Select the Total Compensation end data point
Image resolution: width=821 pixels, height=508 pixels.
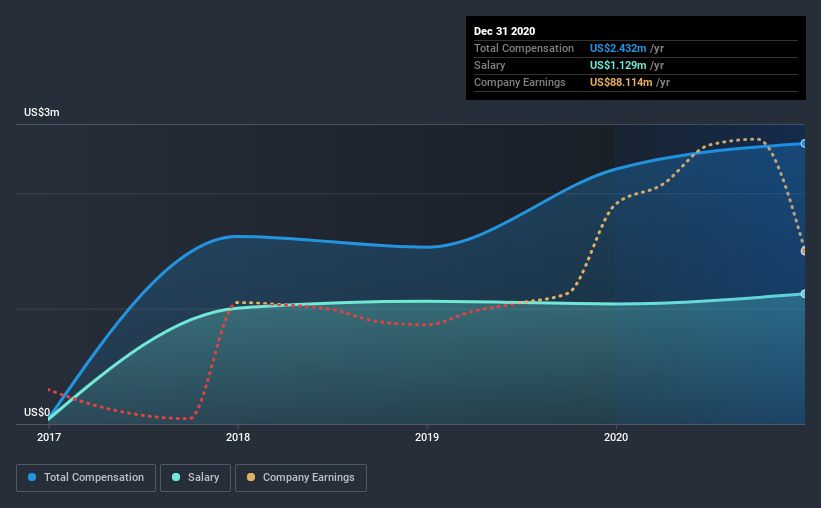point(803,143)
